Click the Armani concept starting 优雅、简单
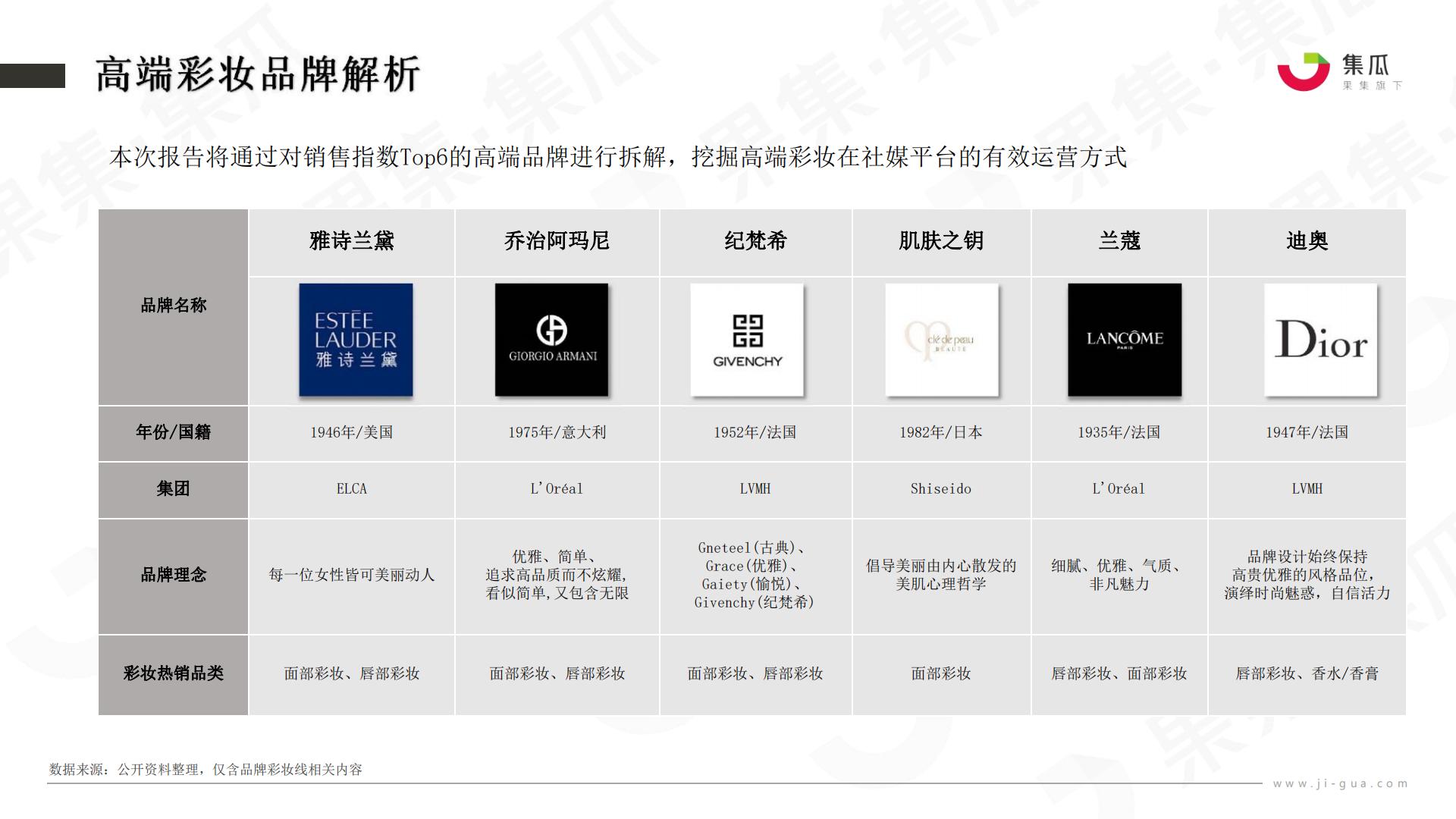Screen dimensions: 1456x819 (557, 575)
